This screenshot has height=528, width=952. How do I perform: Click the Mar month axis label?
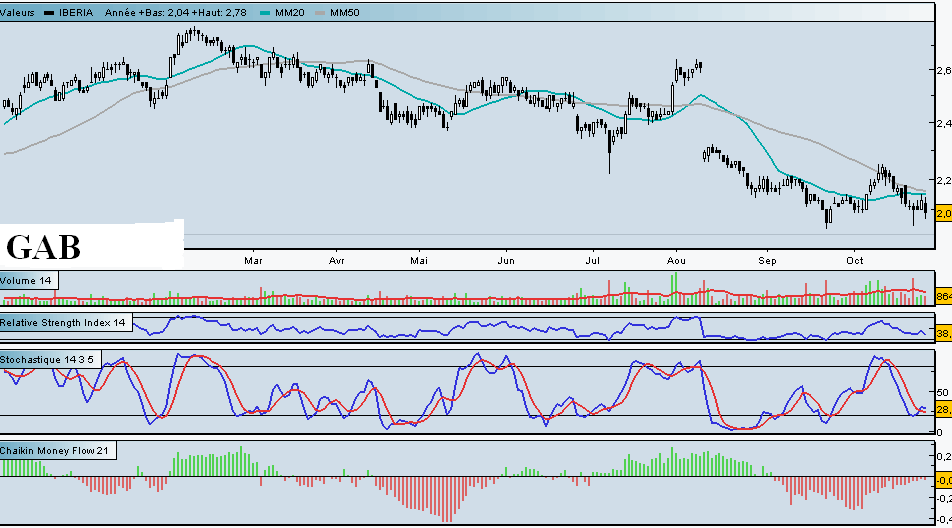pyautogui.click(x=253, y=261)
